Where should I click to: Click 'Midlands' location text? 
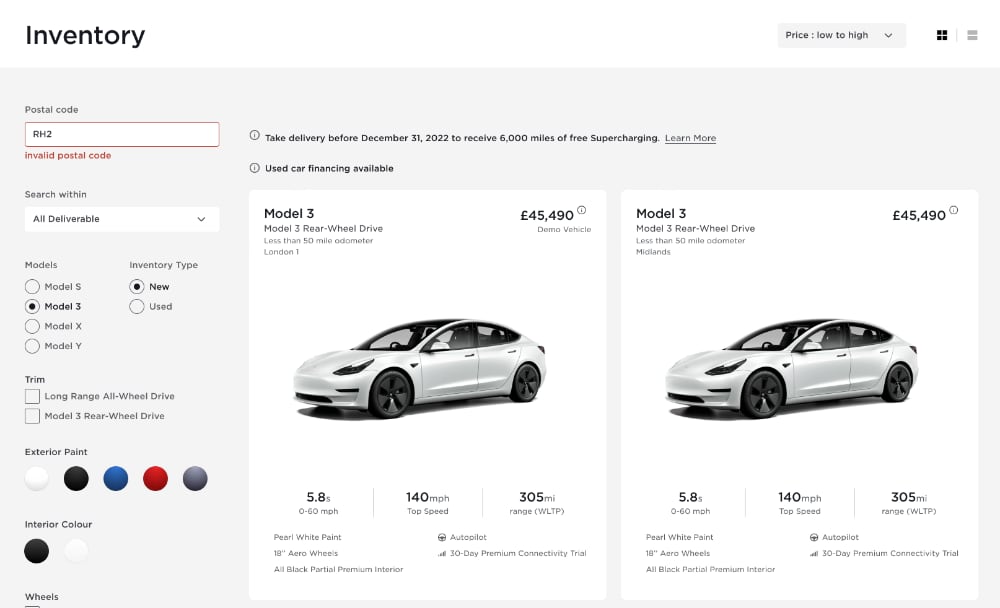[653, 252]
